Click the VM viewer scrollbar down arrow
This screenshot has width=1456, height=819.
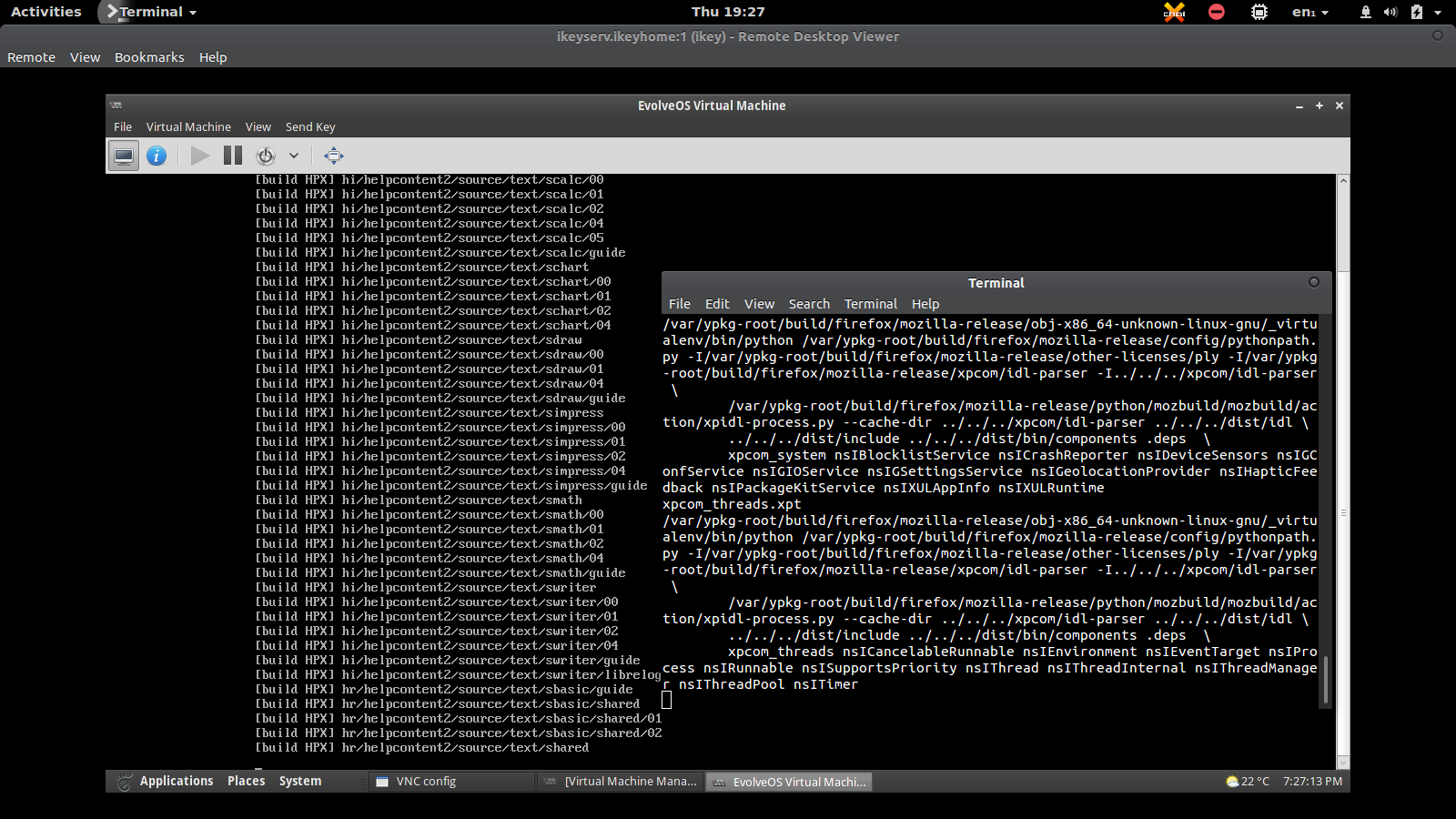coord(1343,763)
